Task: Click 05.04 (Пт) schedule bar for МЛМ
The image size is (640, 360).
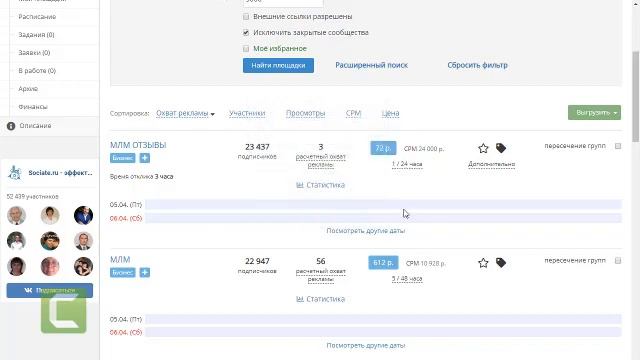Action: click(383, 319)
